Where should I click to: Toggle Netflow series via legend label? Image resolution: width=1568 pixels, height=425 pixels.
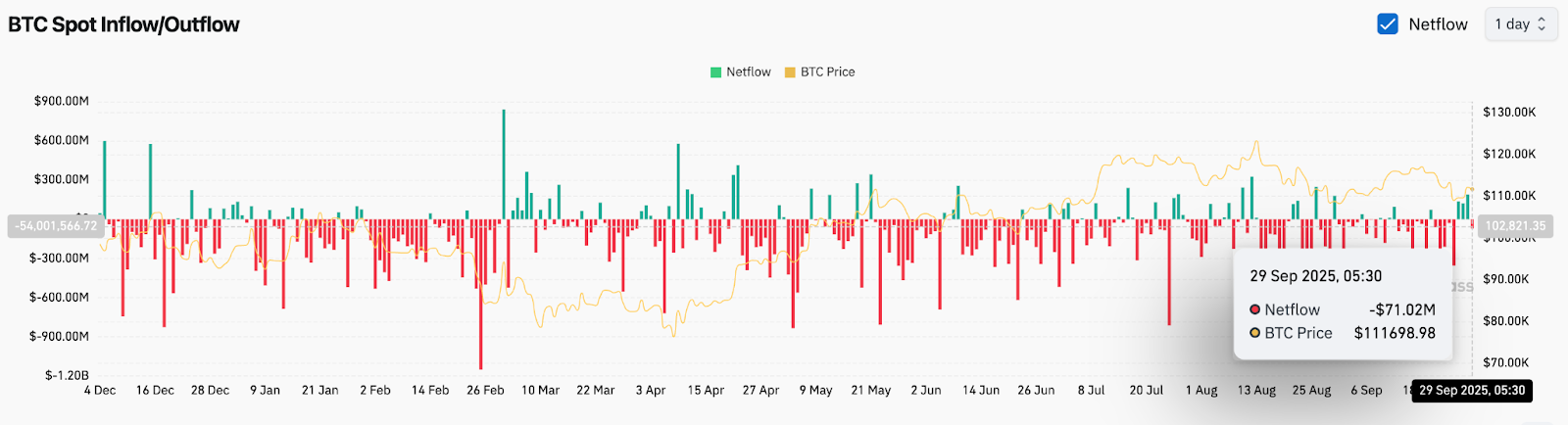[748, 72]
